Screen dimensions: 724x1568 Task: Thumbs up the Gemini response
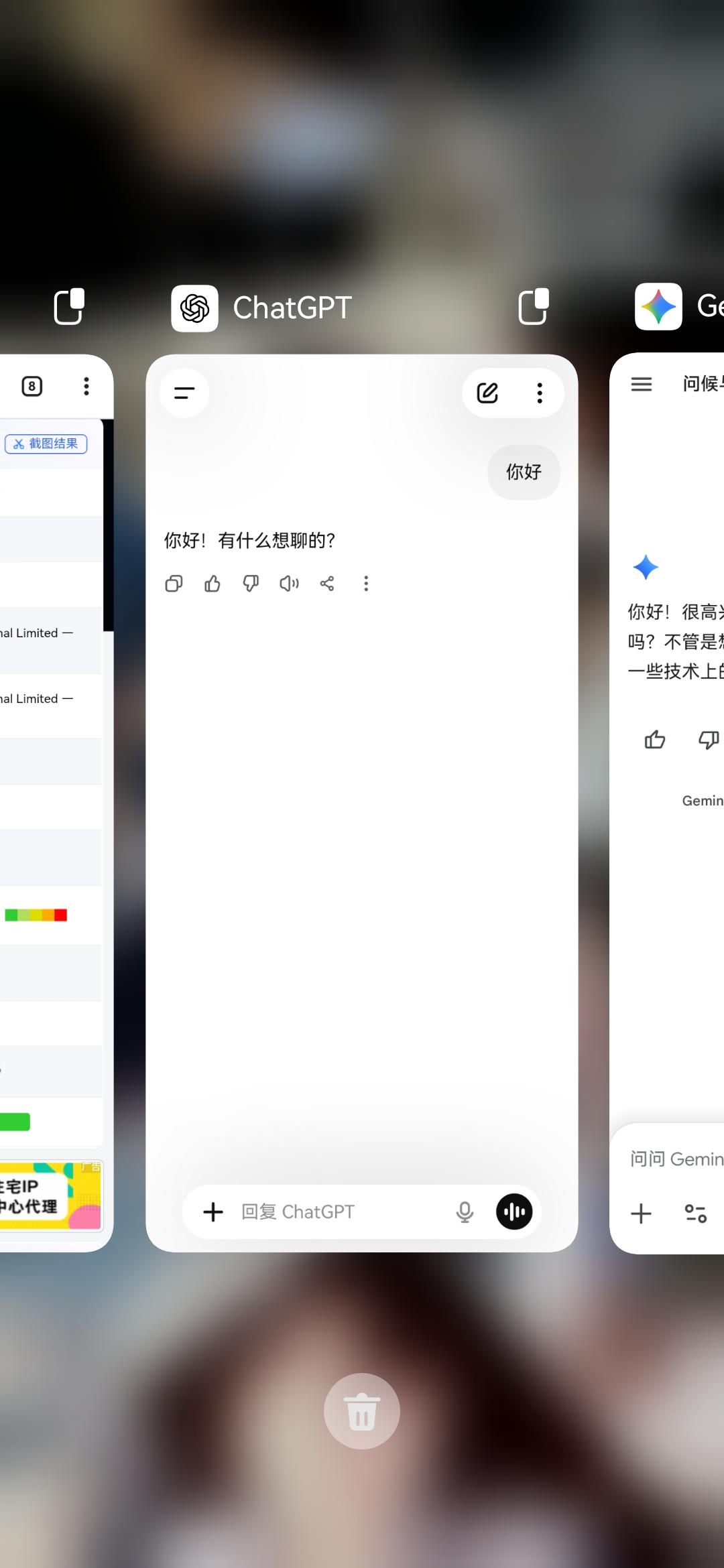tap(655, 739)
